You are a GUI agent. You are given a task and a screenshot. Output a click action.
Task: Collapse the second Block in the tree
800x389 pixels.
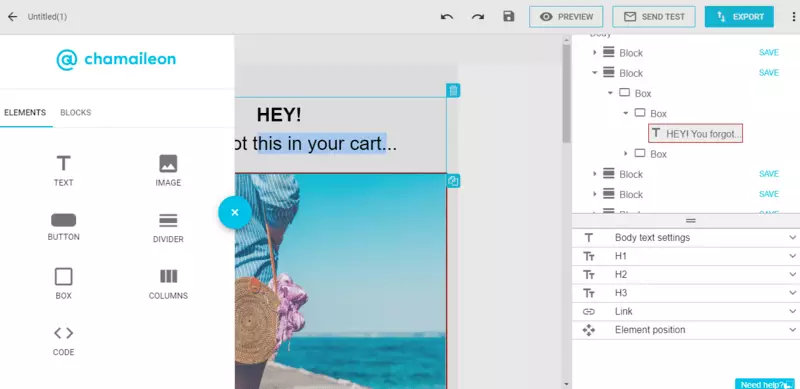click(x=594, y=72)
